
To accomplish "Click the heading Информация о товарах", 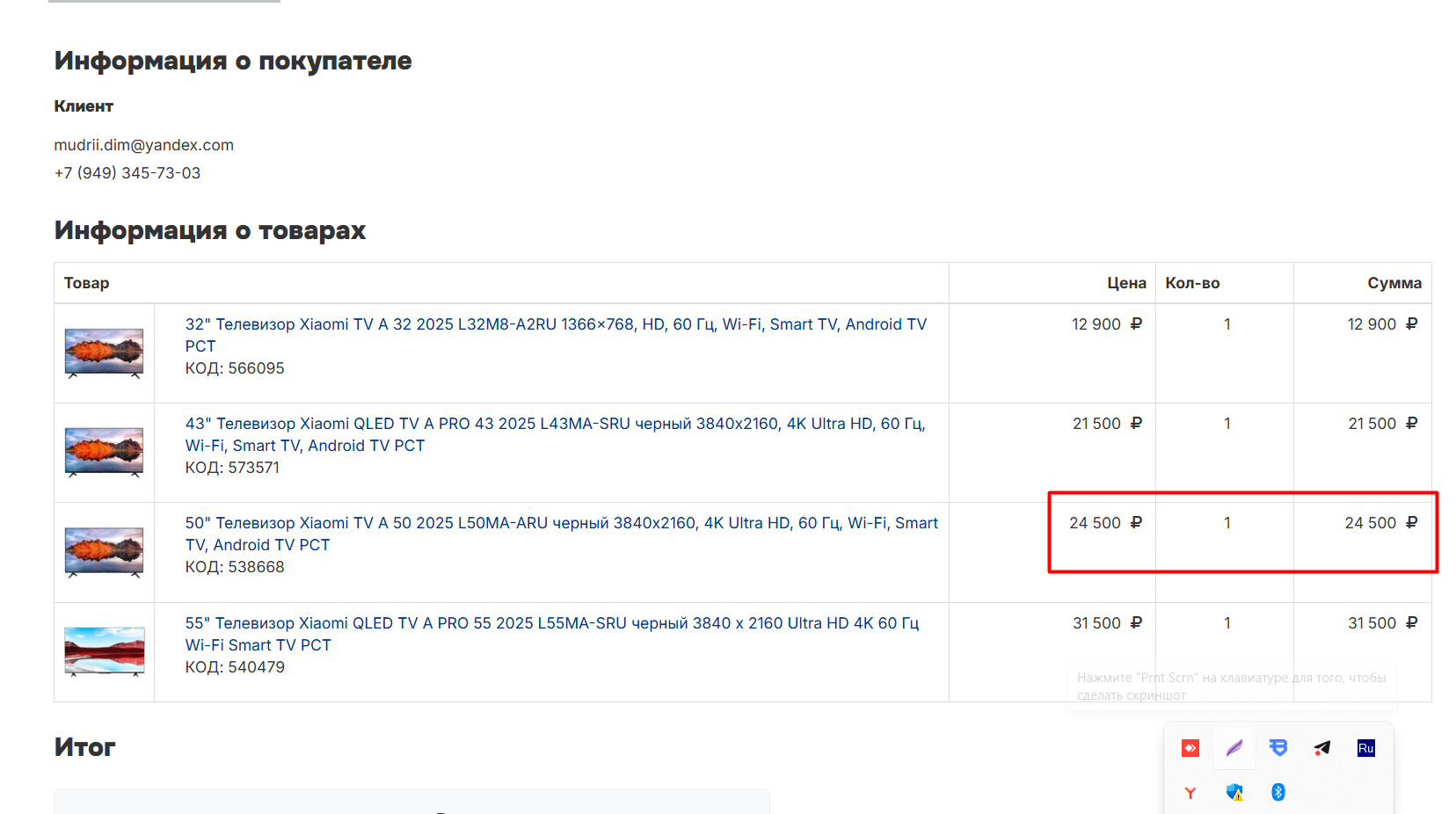I will click(x=210, y=230).
